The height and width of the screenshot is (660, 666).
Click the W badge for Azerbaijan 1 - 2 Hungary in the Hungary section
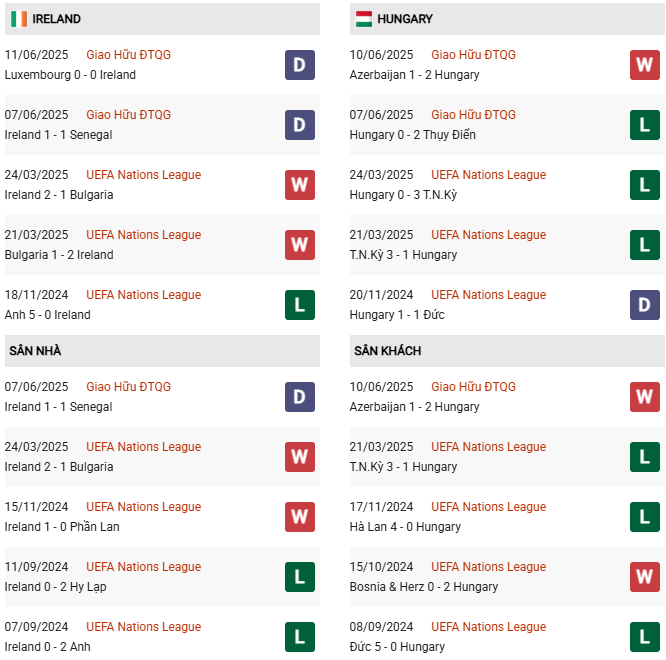[644, 65]
